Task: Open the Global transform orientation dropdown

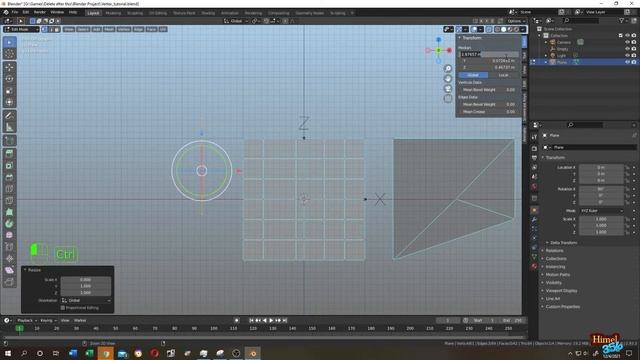Action: tap(236, 21)
